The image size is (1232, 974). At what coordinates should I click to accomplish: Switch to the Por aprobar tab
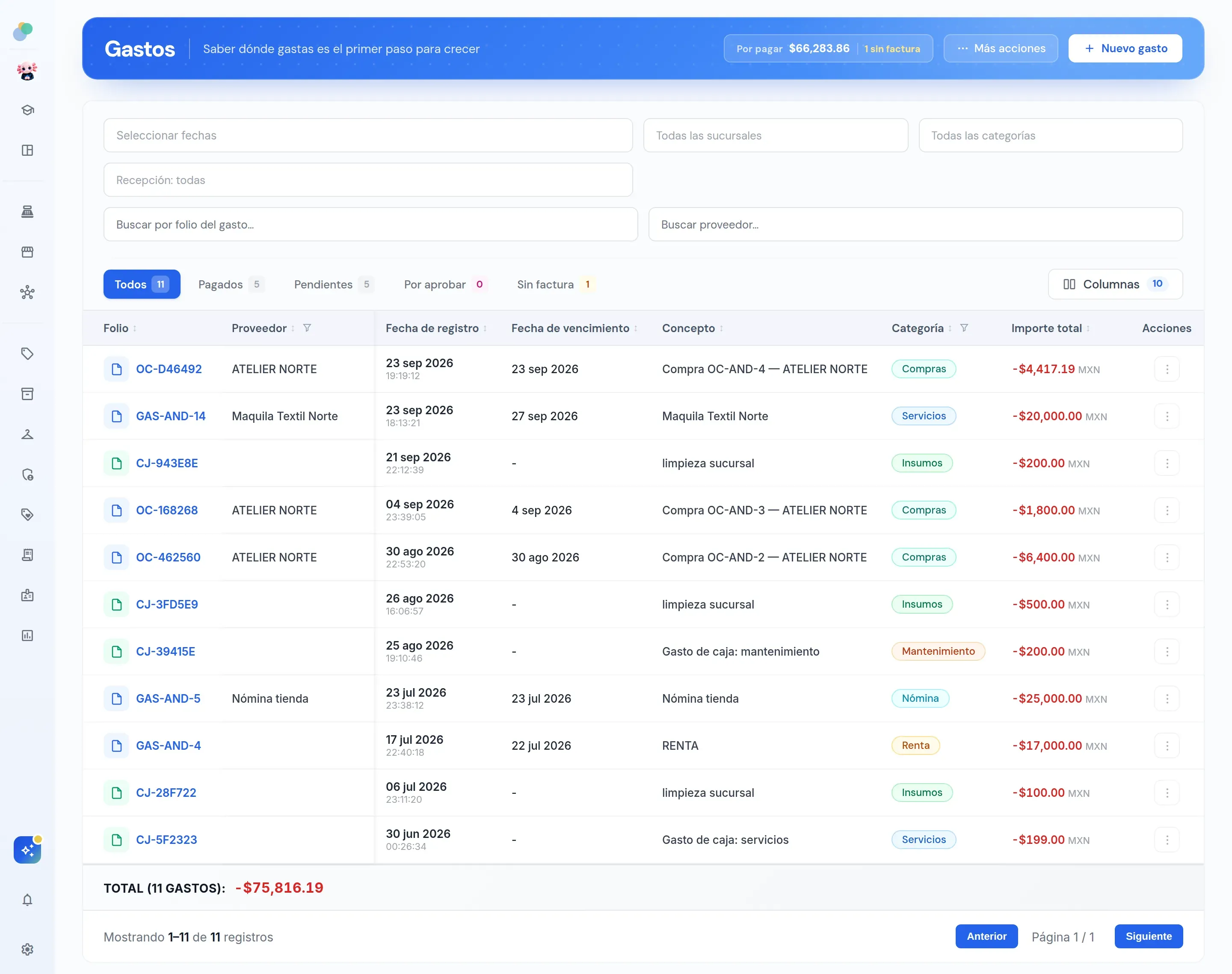pyautogui.click(x=445, y=284)
